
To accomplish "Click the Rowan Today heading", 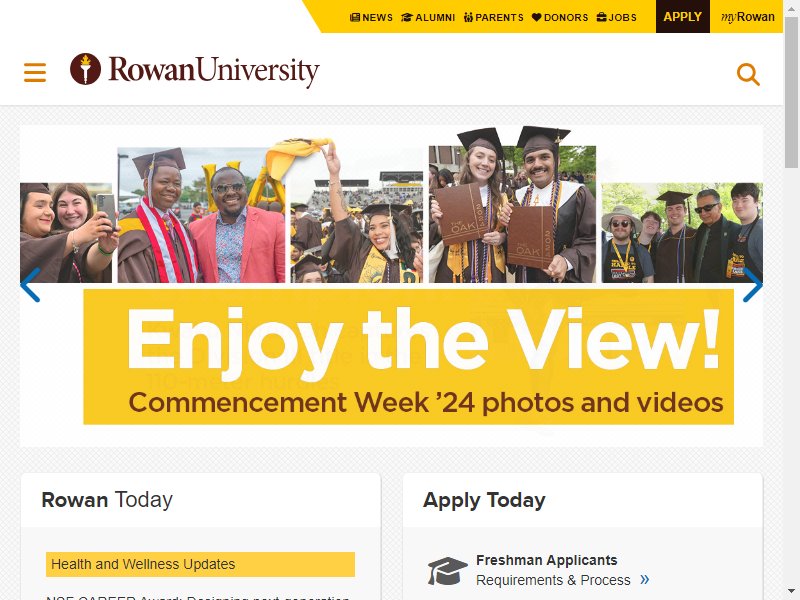I will coord(107,500).
